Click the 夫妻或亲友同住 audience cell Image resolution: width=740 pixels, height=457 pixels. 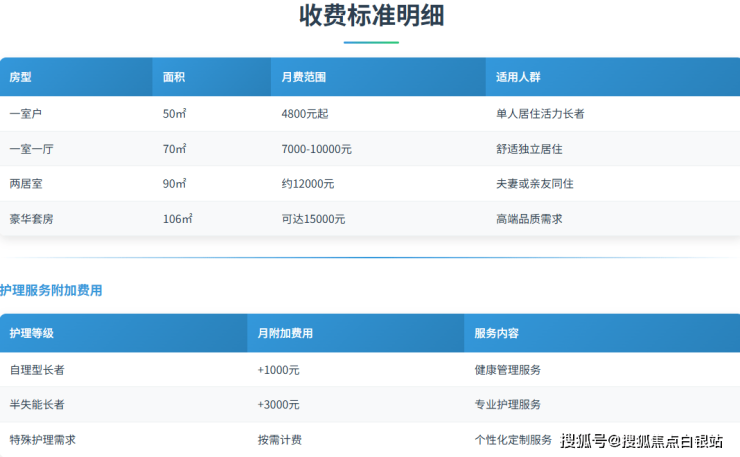[x=534, y=184]
